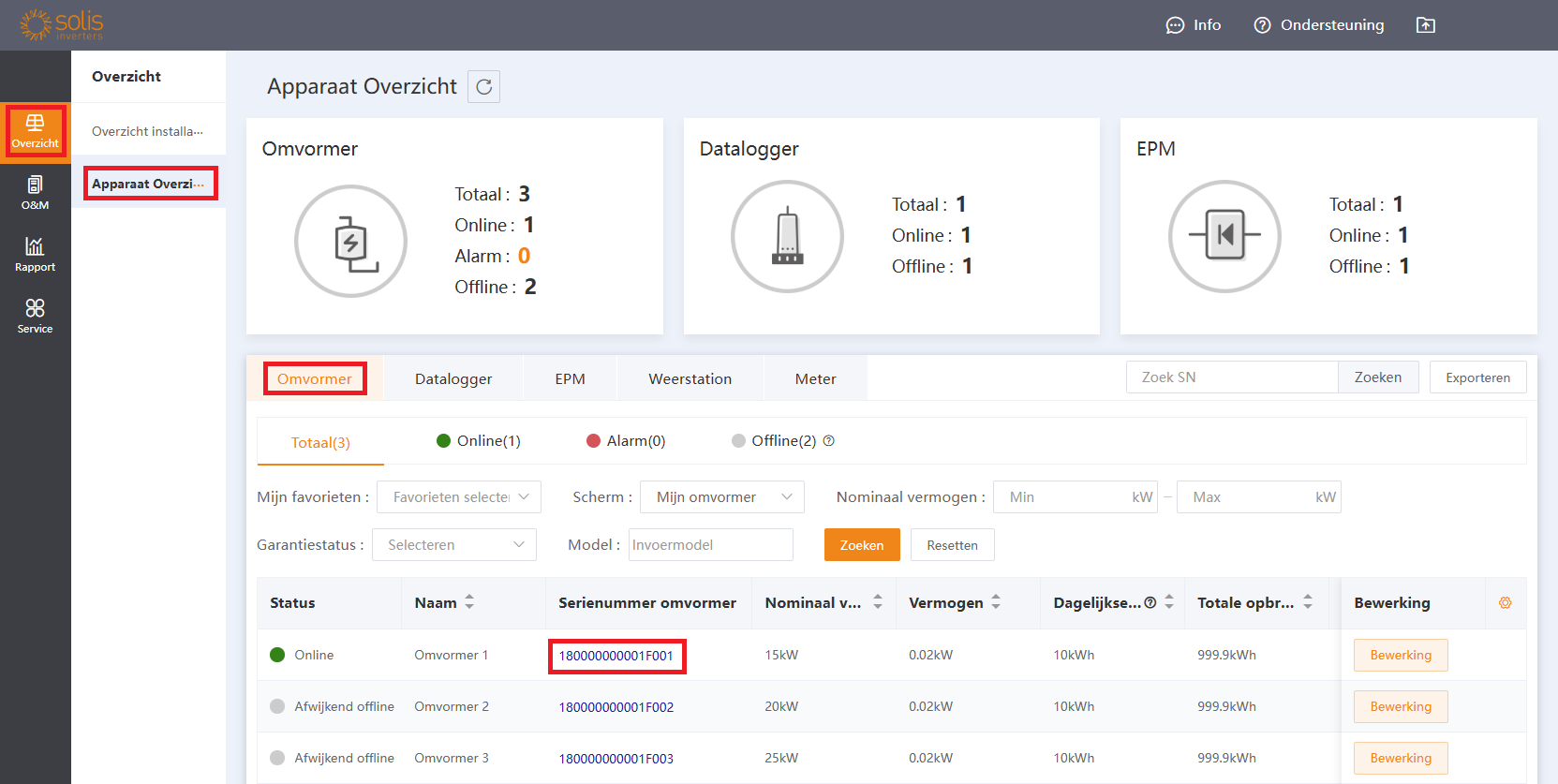The height and width of the screenshot is (784, 1558).
Task: Sort by Totale opbrengst column
Action: pos(1308,602)
